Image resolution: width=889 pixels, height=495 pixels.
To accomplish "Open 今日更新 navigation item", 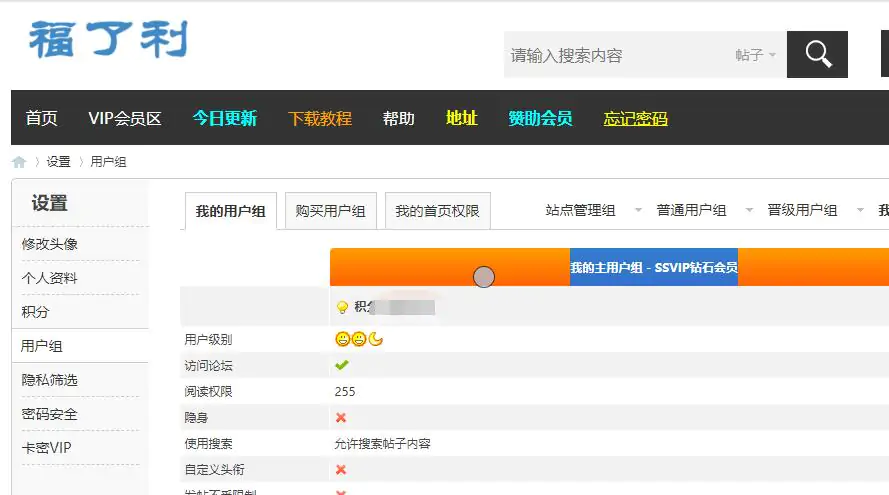I will 225,118.
